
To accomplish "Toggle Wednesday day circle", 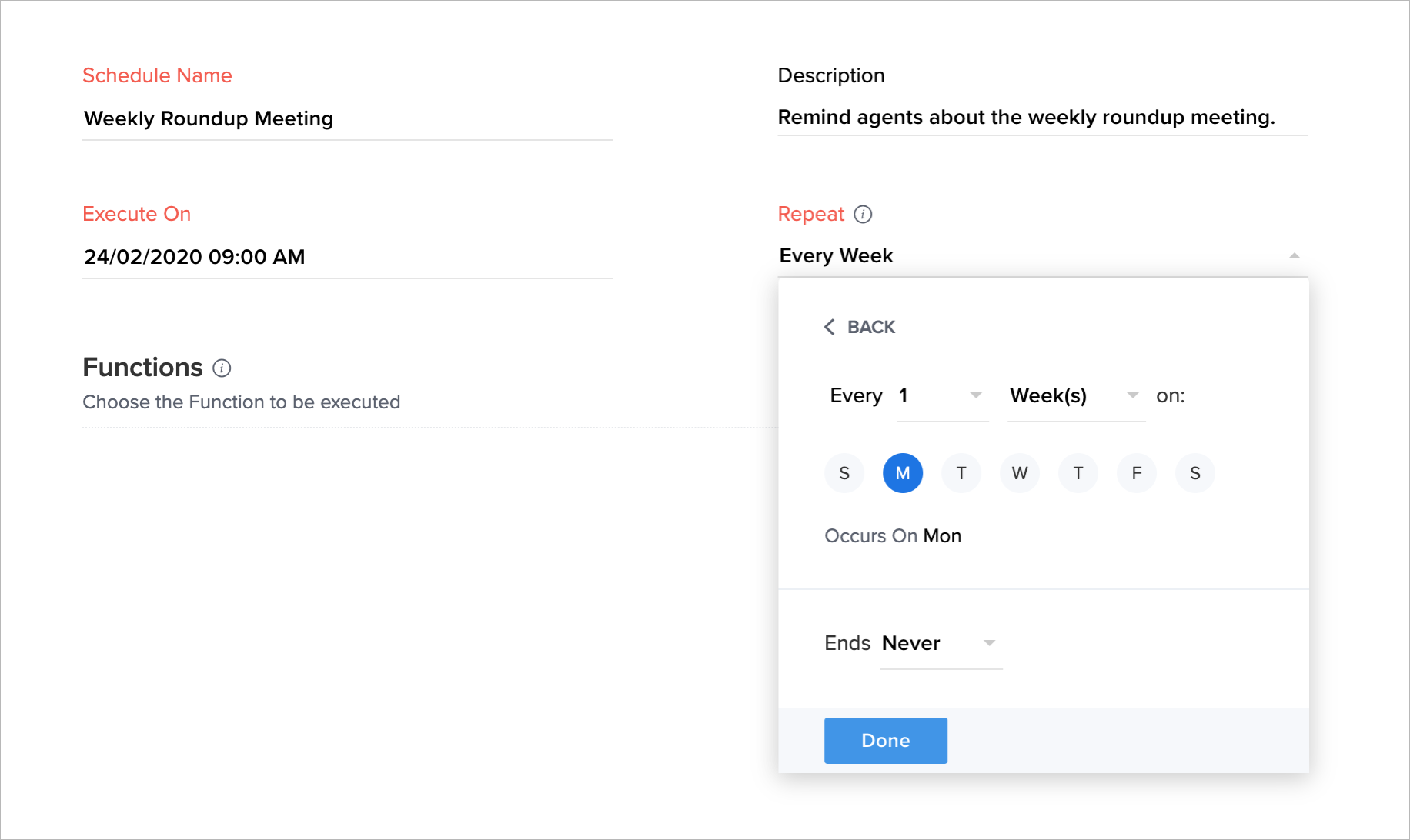I will coord(1020,473).
